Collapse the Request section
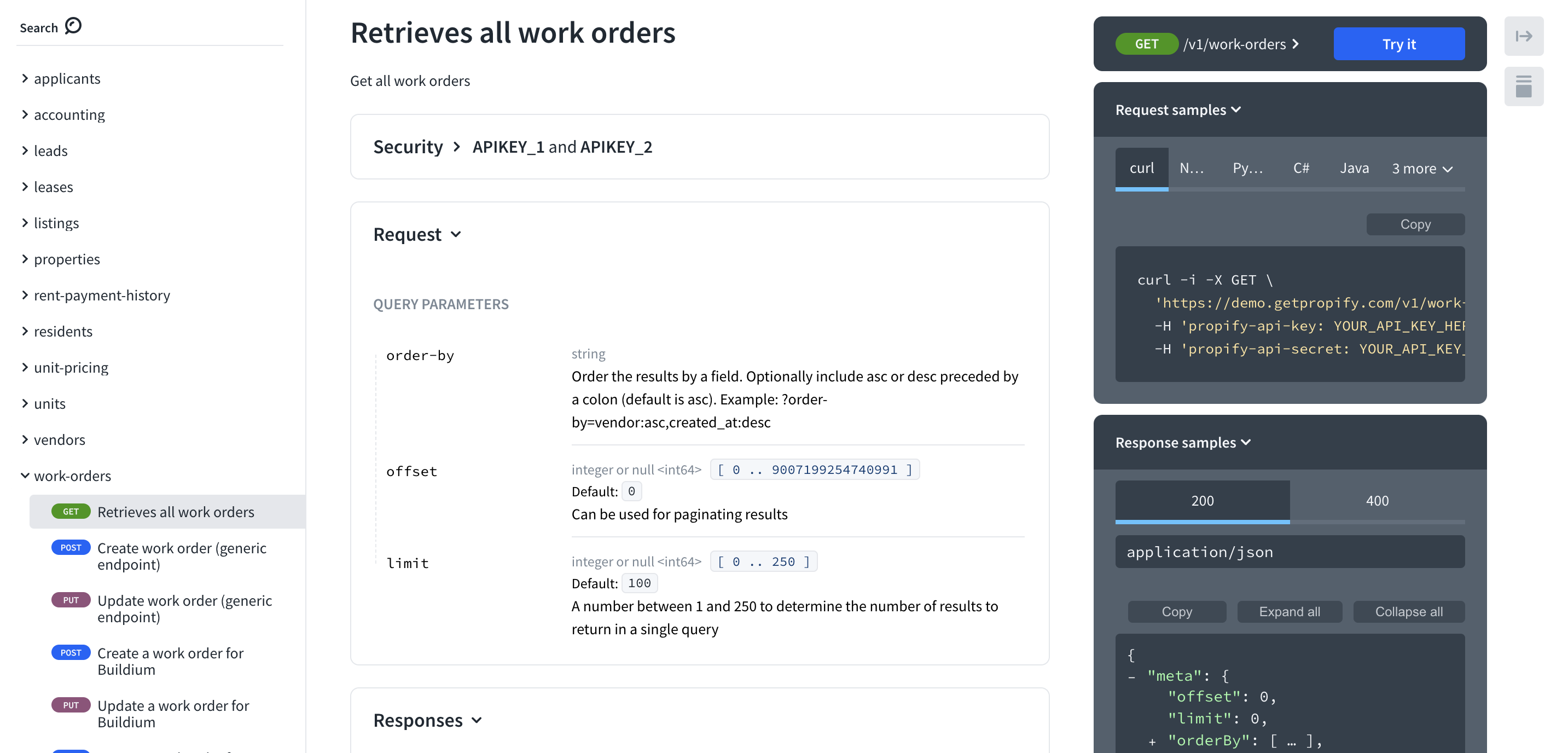The height and width of the screenshot is (753, 1568). [456, 234]
